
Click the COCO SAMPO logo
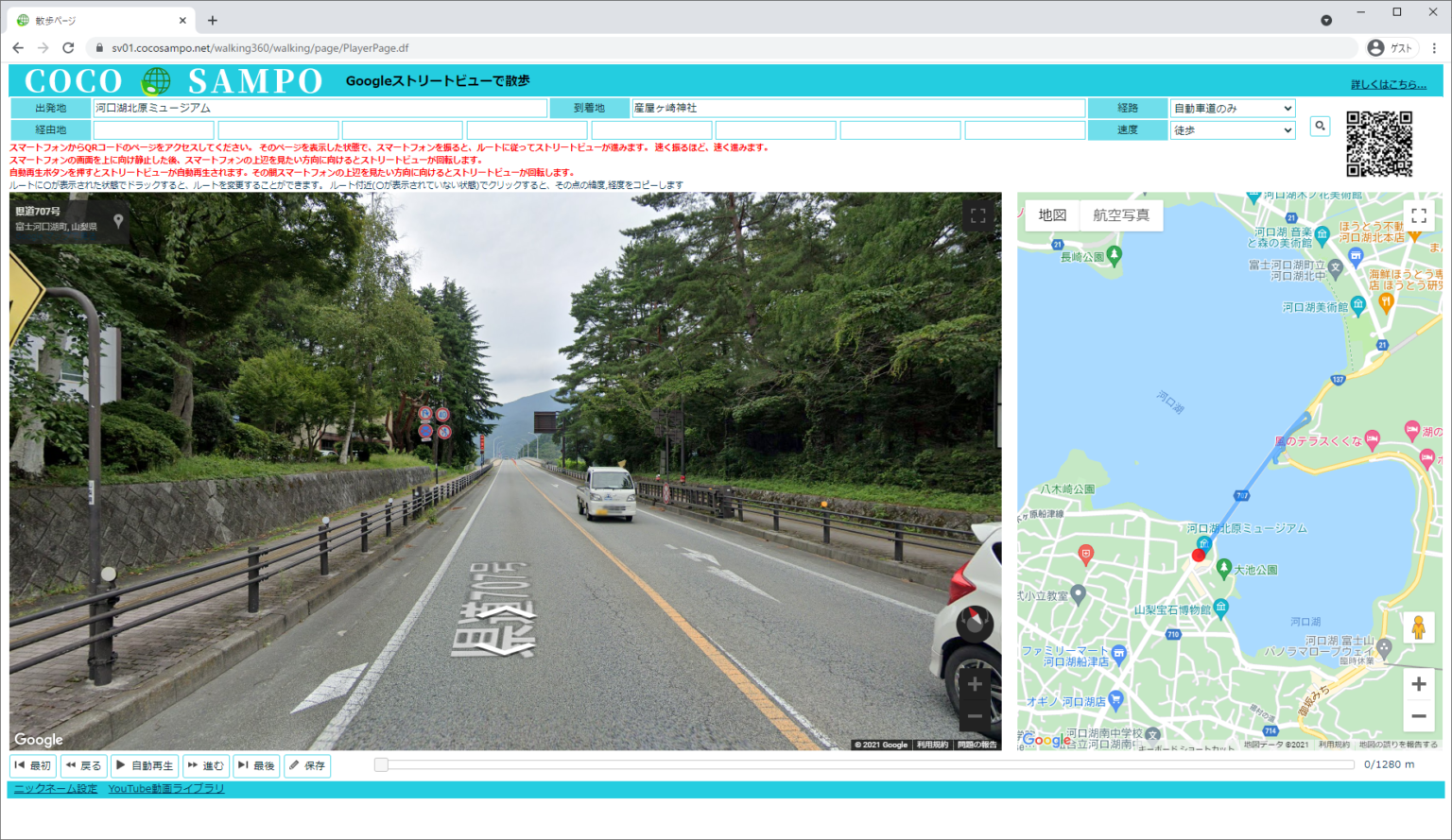pyautogui.click(x=174, y=81)
